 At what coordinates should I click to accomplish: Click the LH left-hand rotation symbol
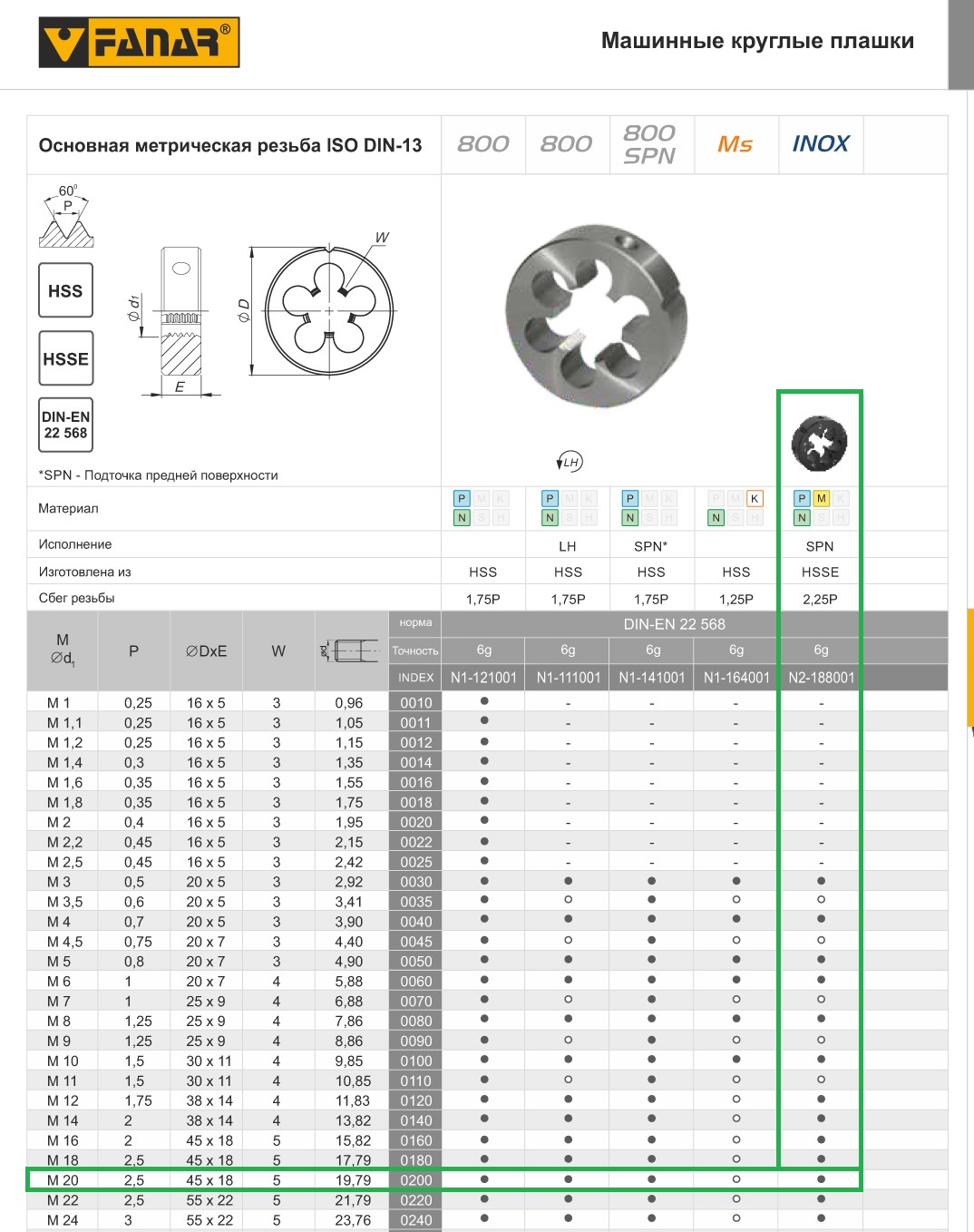click(x=570, y=462)
